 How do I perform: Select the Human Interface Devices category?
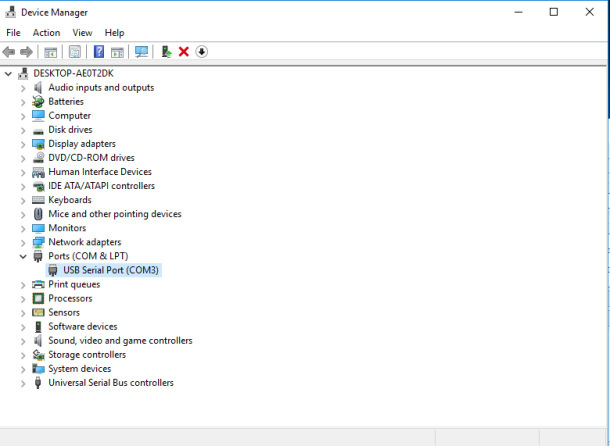coord(99,172)
